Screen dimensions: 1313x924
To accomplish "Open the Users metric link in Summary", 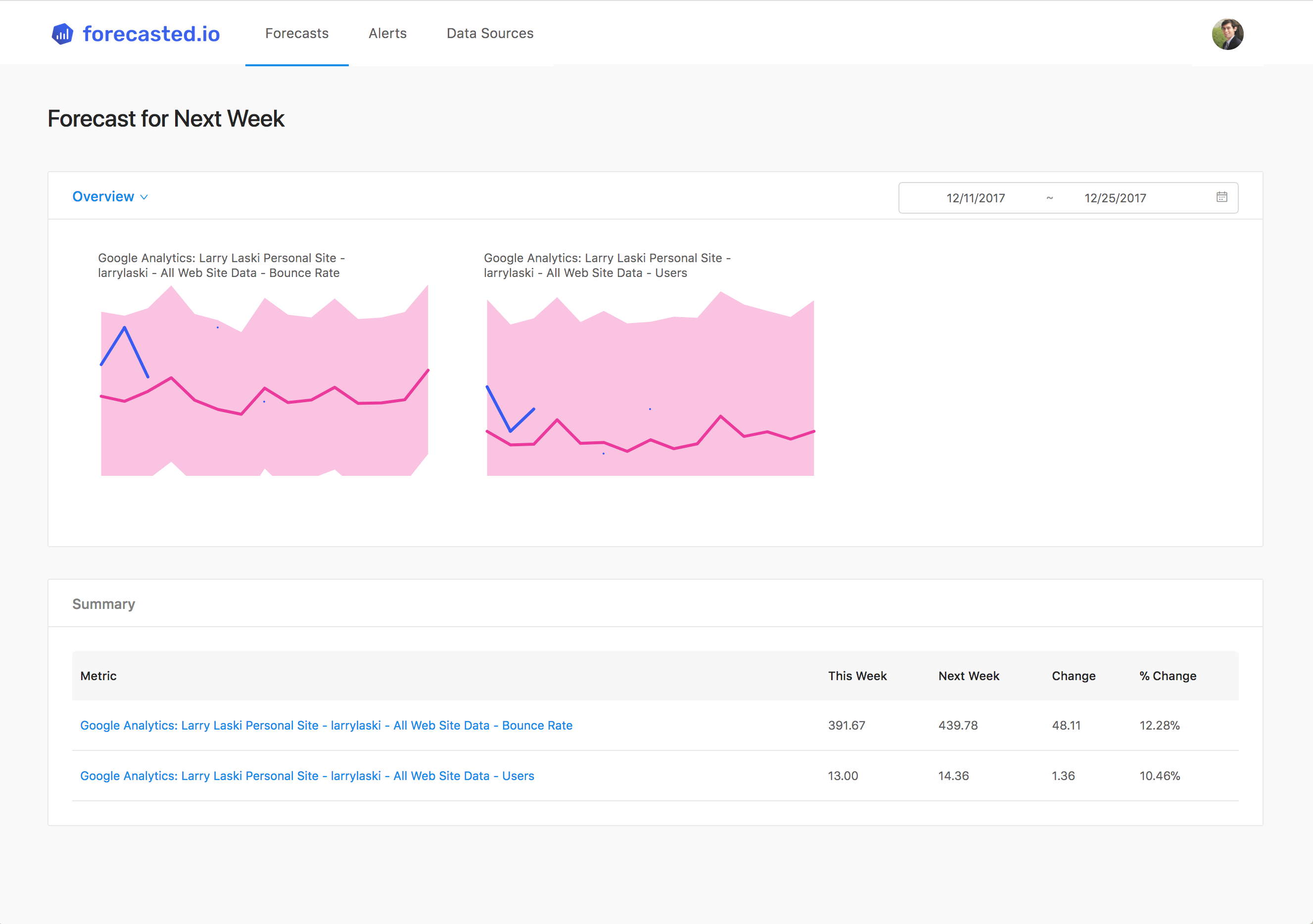I will pos(307,776).
